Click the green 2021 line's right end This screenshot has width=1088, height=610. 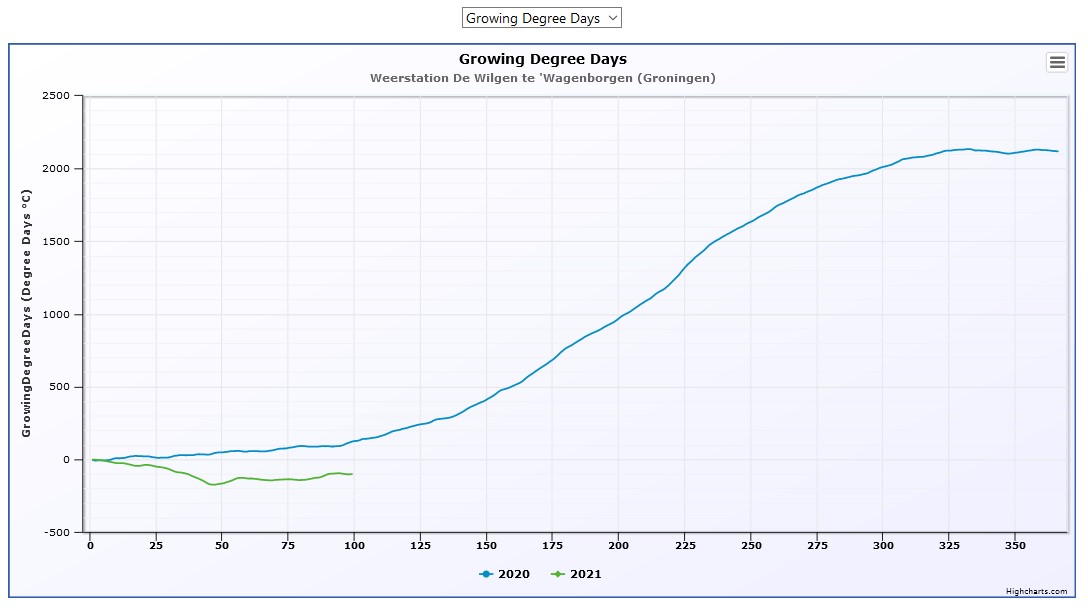[x=351, y=474]
